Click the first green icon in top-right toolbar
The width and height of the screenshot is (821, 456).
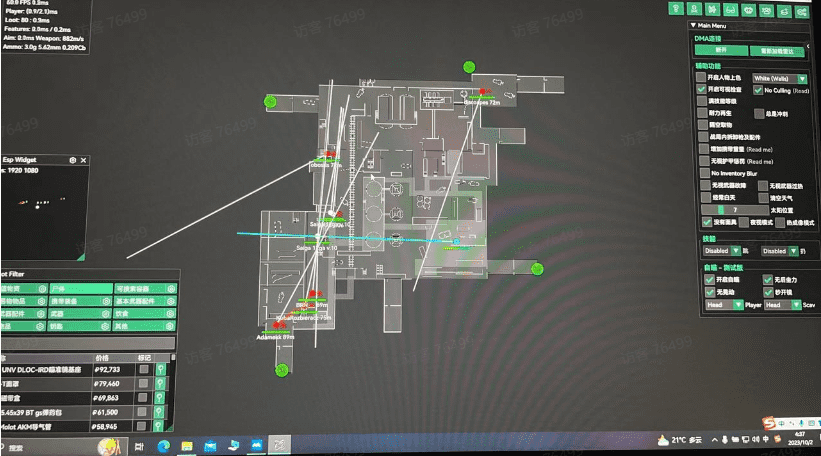pyautogui.click(x=697, y=9)
